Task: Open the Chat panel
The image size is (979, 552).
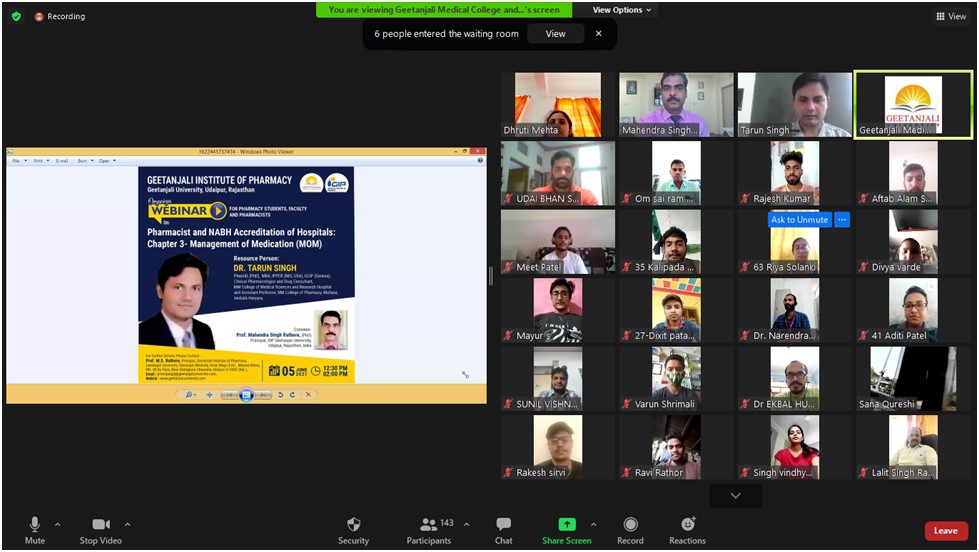Action: tap(504, 531)
